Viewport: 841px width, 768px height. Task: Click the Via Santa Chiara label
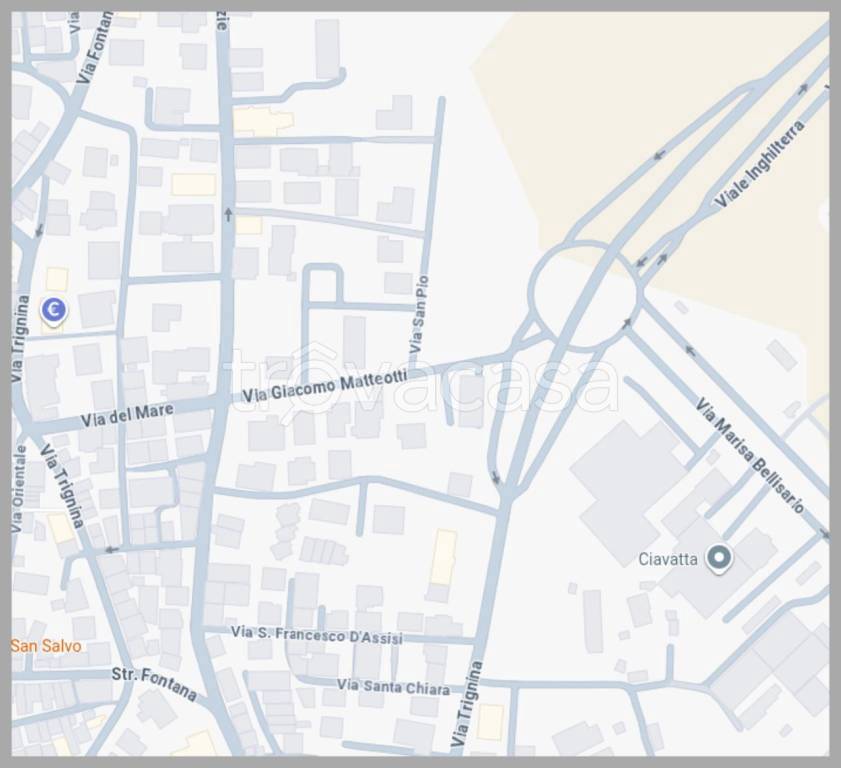pos(393,687)
